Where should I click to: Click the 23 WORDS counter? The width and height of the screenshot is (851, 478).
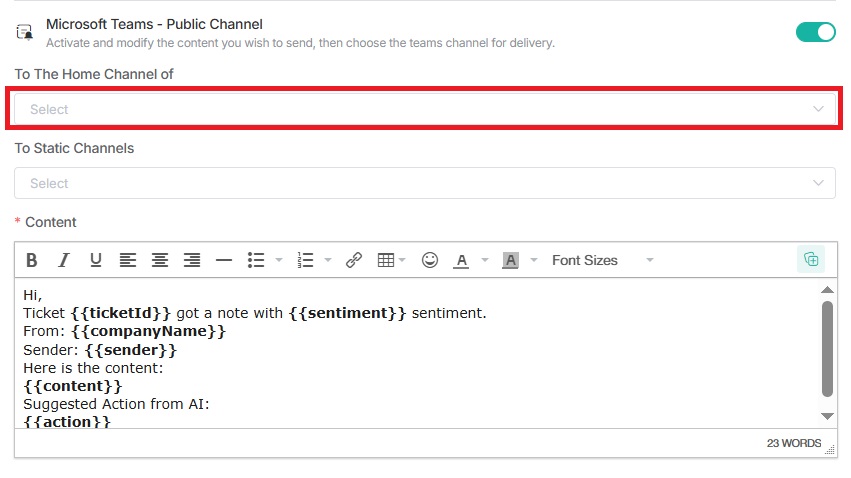[793, 443]
